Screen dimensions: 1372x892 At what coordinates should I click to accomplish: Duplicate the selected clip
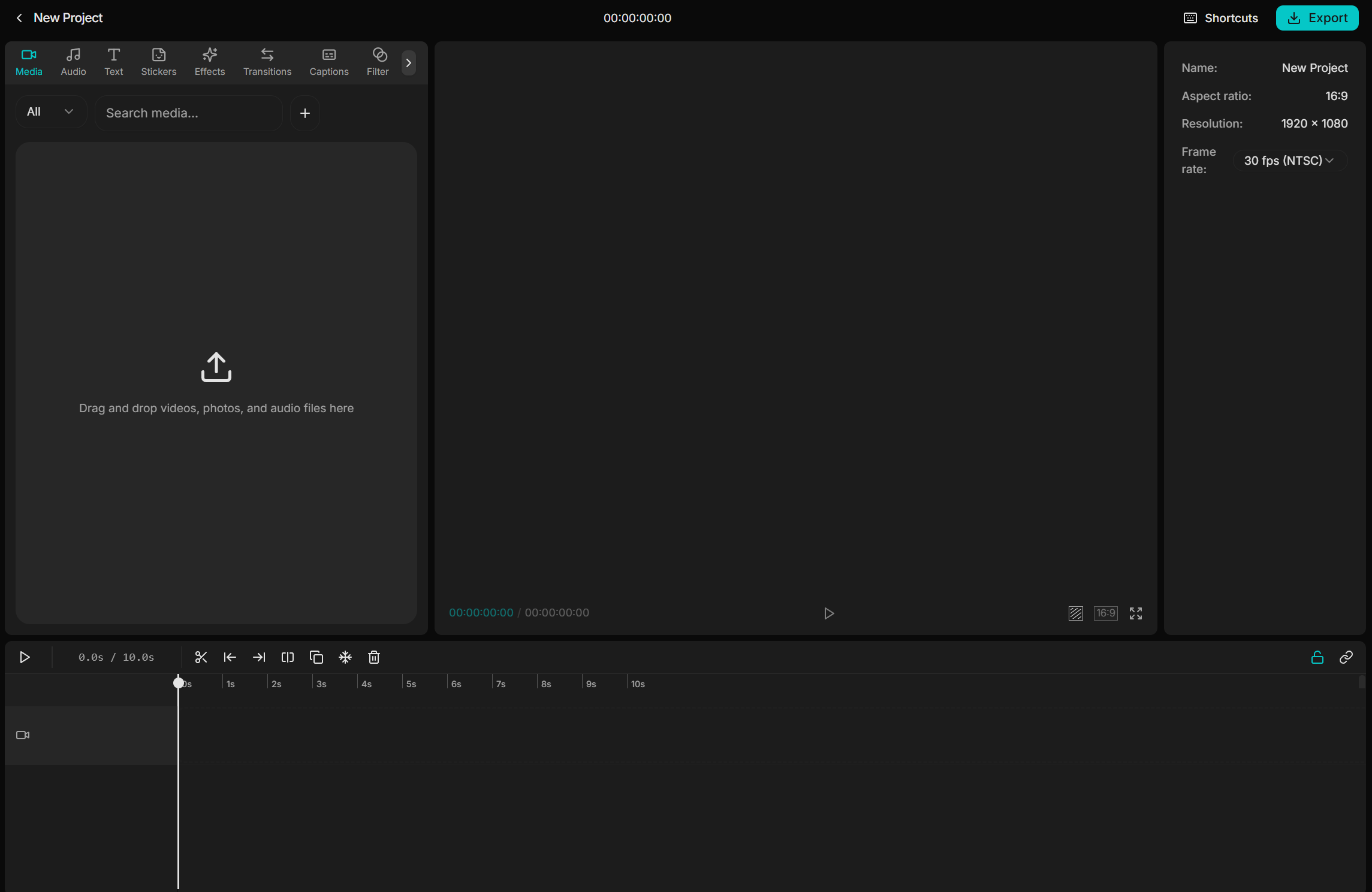coord(316,657)
